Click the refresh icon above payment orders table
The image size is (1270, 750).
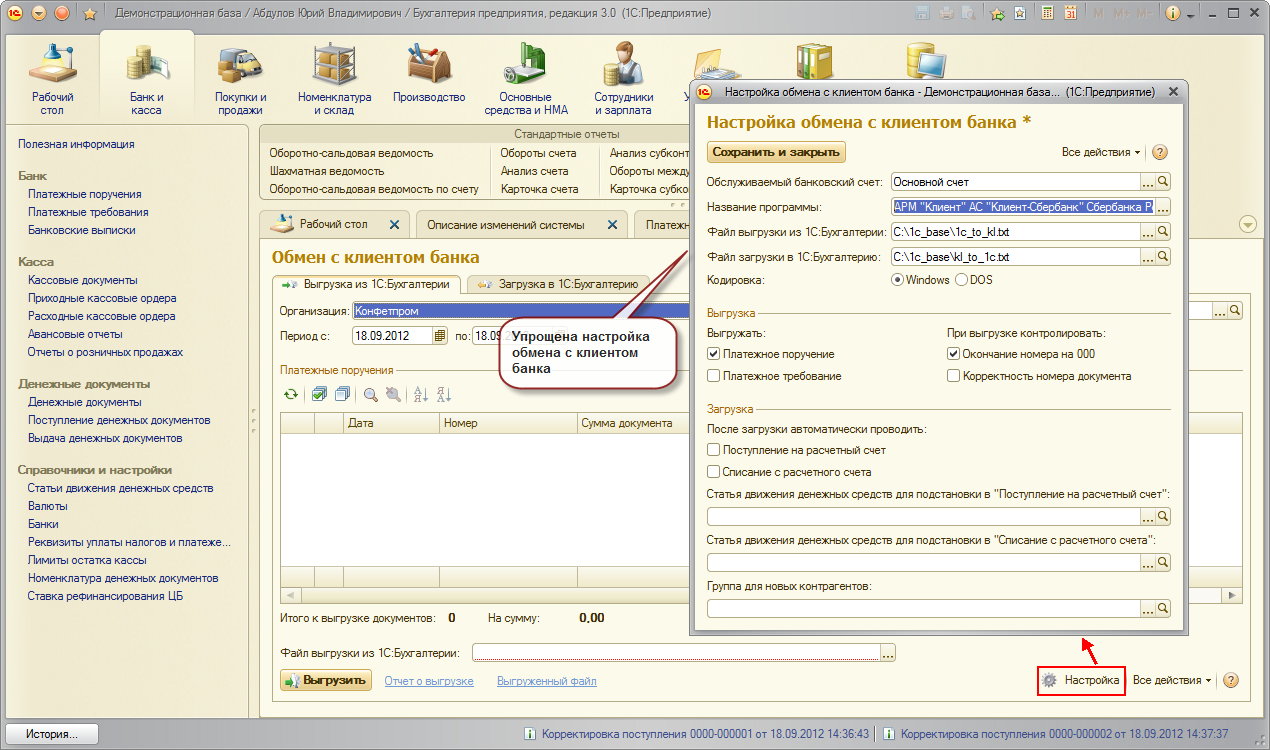291,395
